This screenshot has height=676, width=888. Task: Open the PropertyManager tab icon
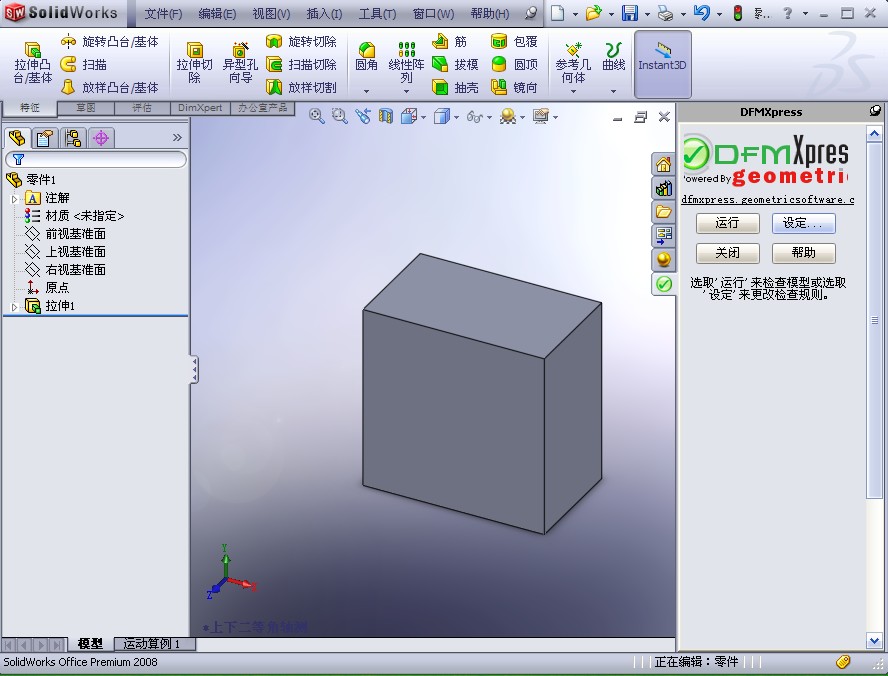(45, 138)
